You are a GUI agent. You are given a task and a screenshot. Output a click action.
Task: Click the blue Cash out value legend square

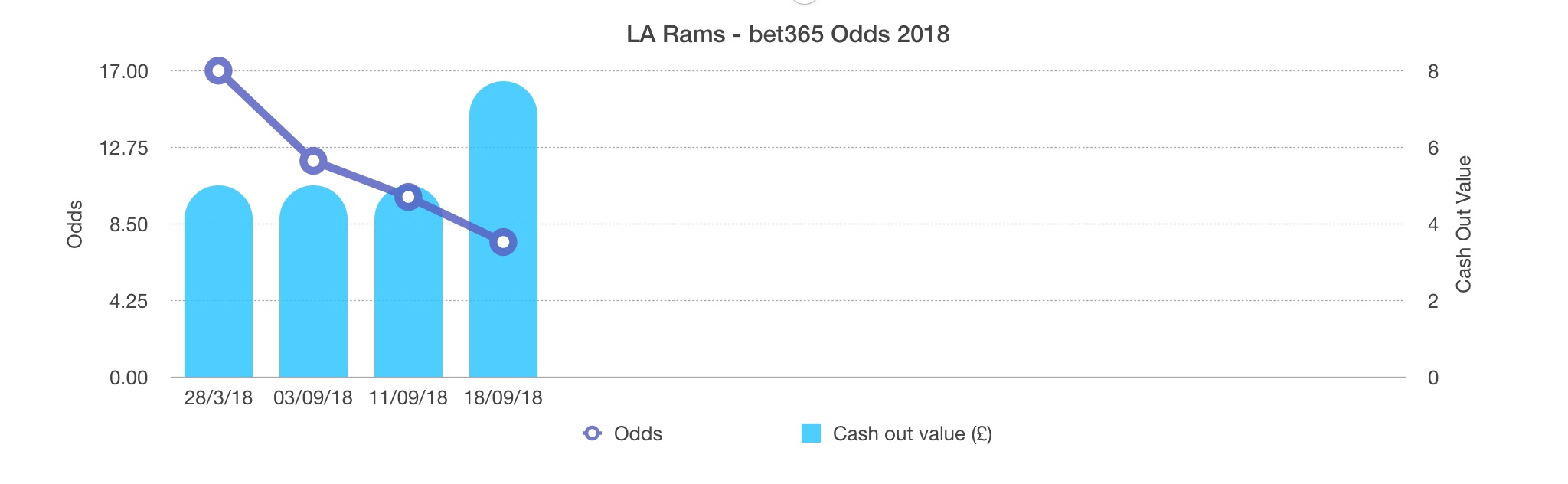click(x=811, y=433)
